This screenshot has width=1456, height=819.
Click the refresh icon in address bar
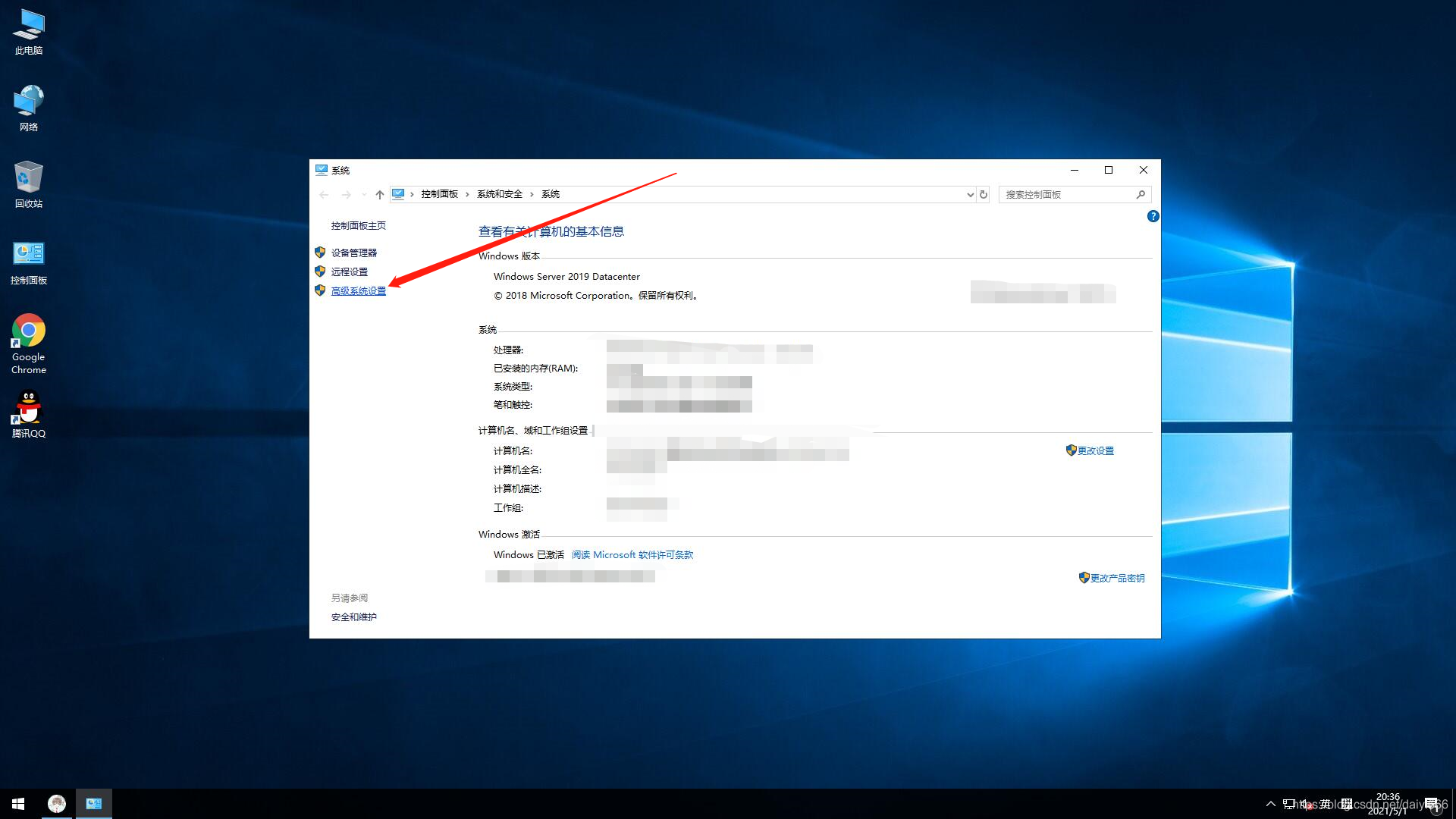point(984,195)
